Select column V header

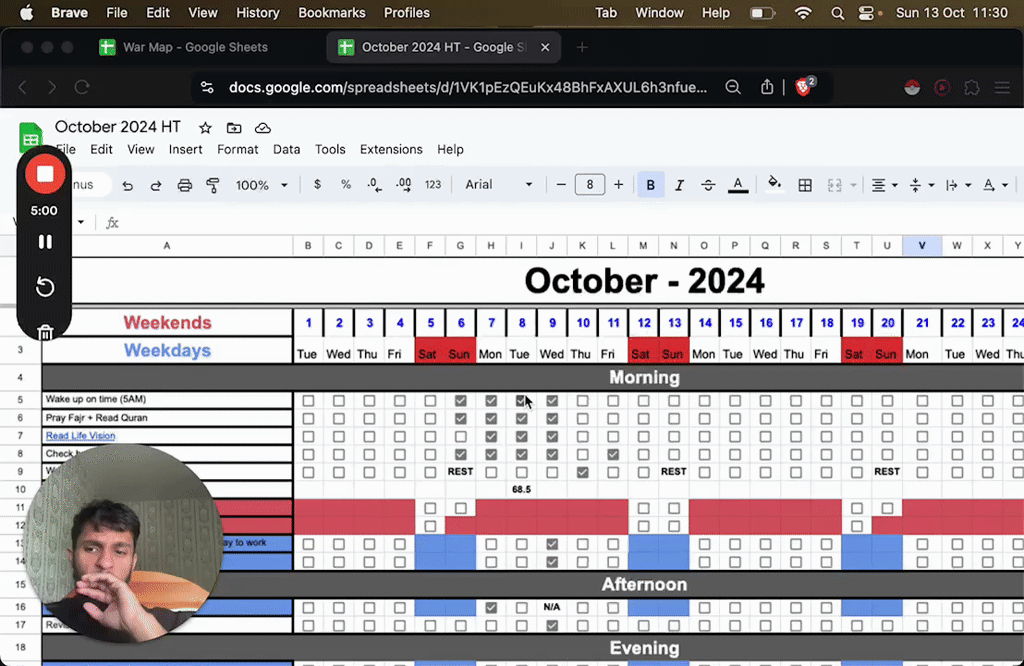click(x=922, y=246)
